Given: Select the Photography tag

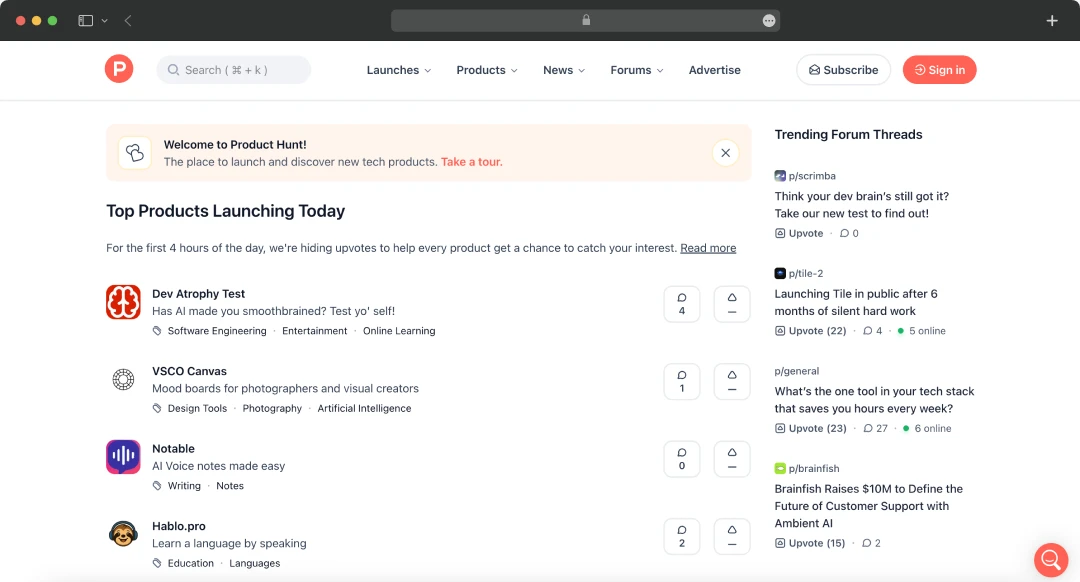Looking at the screenshot, I should pyautogui.click(x=272, y=408).
